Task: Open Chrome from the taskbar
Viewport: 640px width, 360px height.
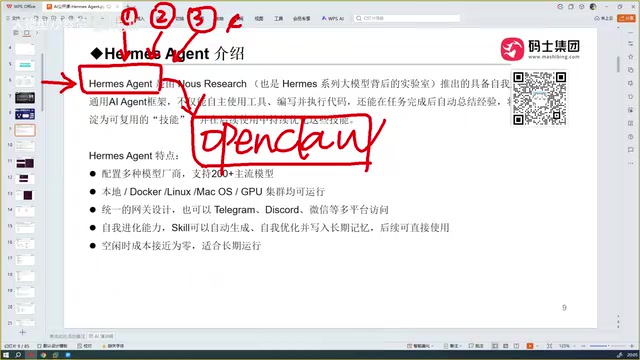Action: tap(43, 355)
